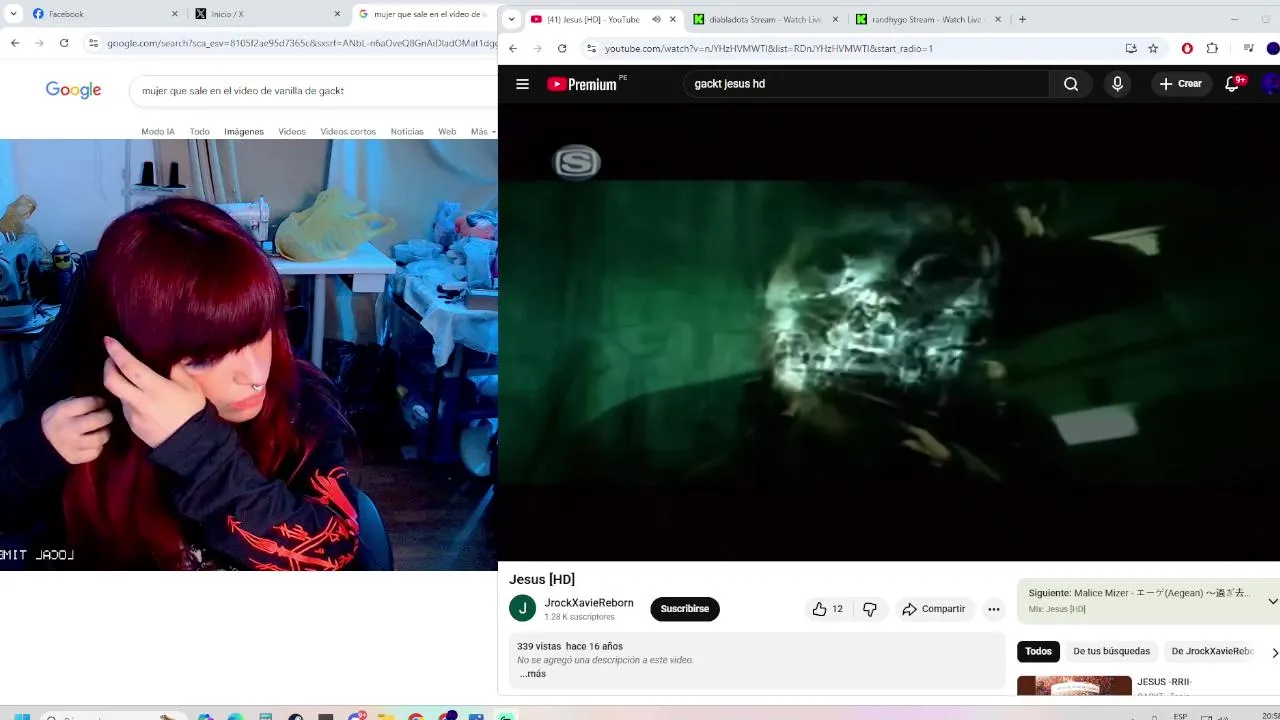Show more chips with right chevron
The image size is (1280, 720).
pos(1274,652)
